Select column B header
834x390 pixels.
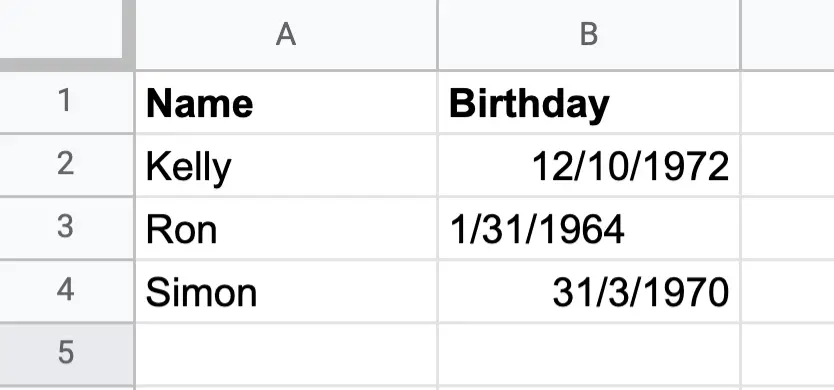tap(589, 35)
